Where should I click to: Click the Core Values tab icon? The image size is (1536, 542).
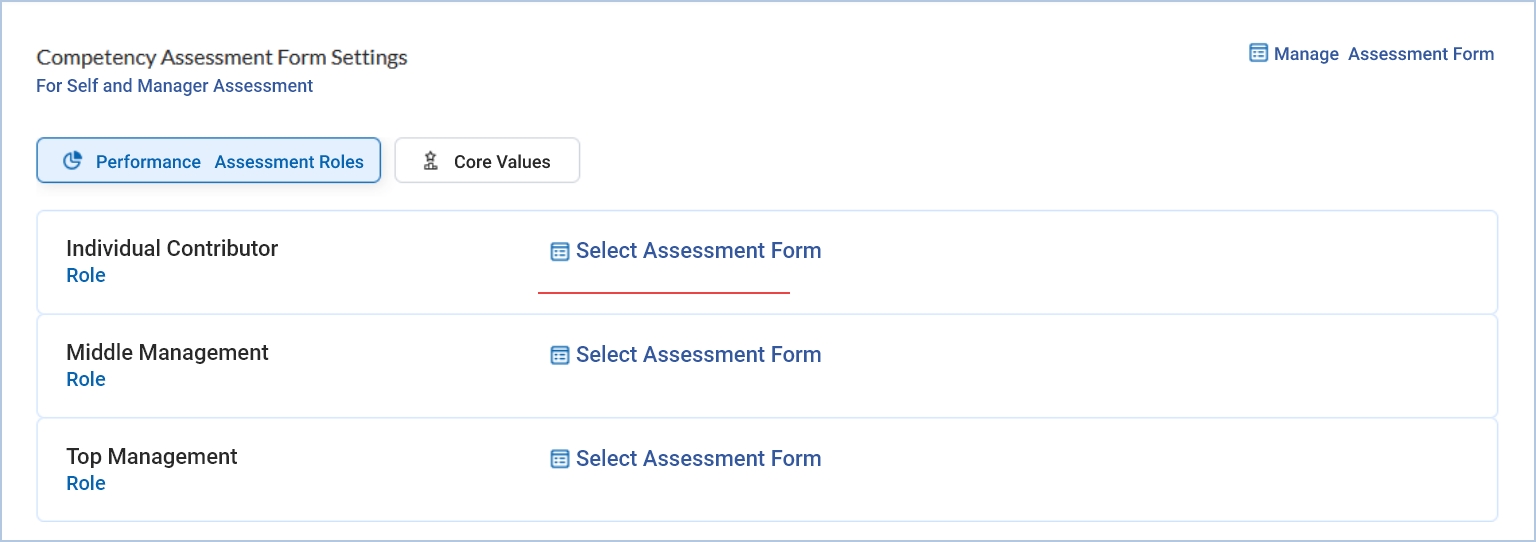431,161
